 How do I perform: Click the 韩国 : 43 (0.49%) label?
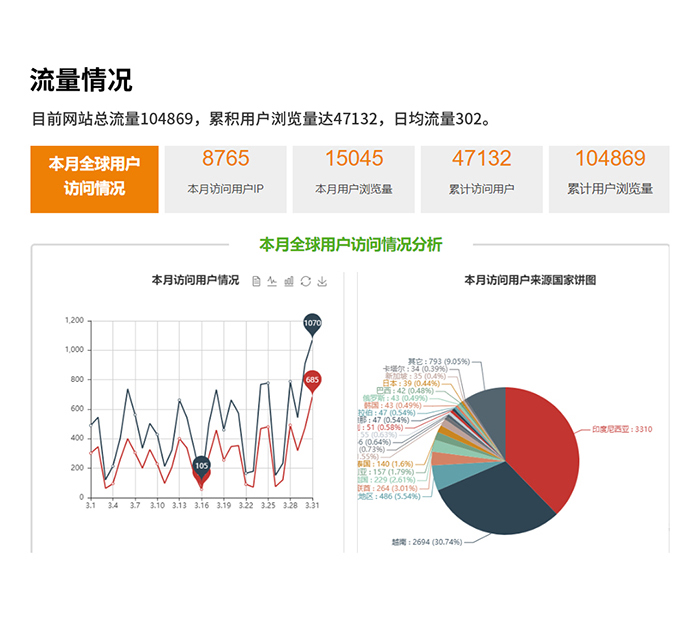coord(392,405)
